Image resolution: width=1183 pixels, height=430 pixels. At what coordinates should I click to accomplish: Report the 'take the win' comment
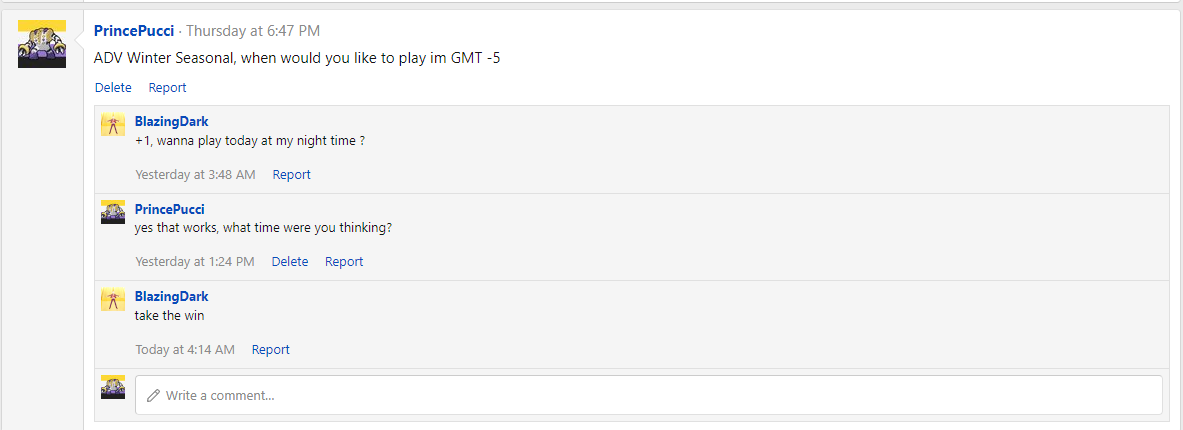point(270,349)
